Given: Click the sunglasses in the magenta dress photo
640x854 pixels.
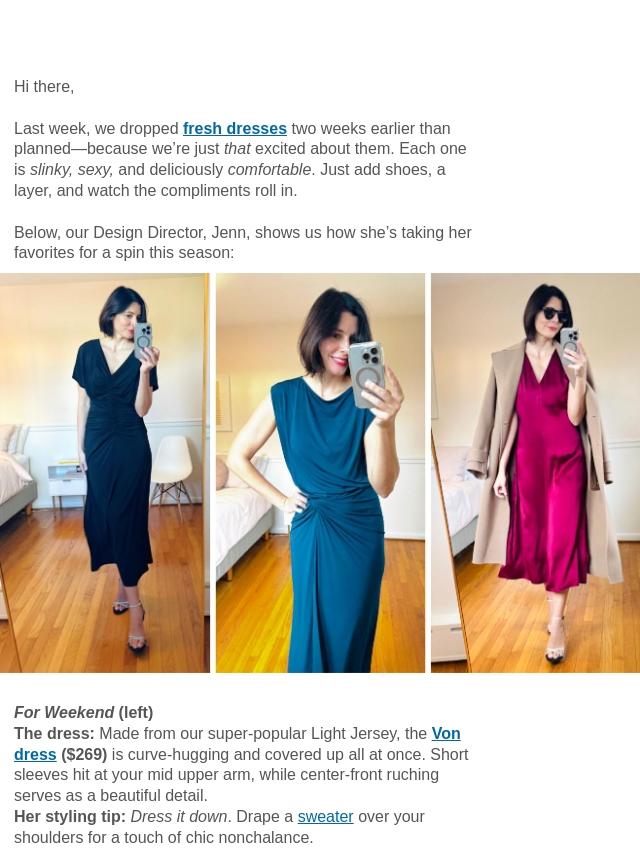Looking at the screenshot, I should coord(554,314).
